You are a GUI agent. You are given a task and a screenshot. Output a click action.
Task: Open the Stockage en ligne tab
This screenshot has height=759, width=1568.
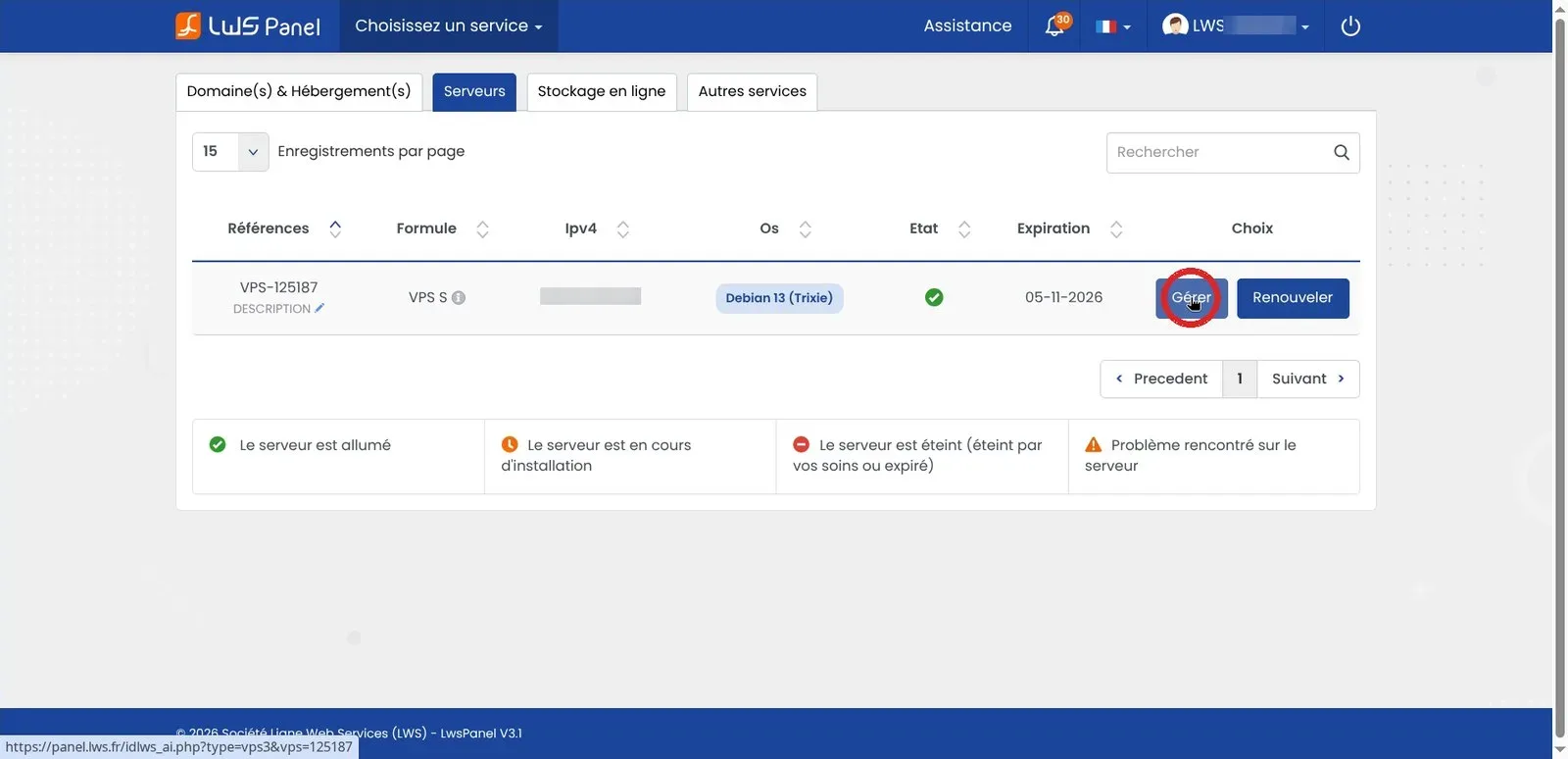[x=602, y=91]
